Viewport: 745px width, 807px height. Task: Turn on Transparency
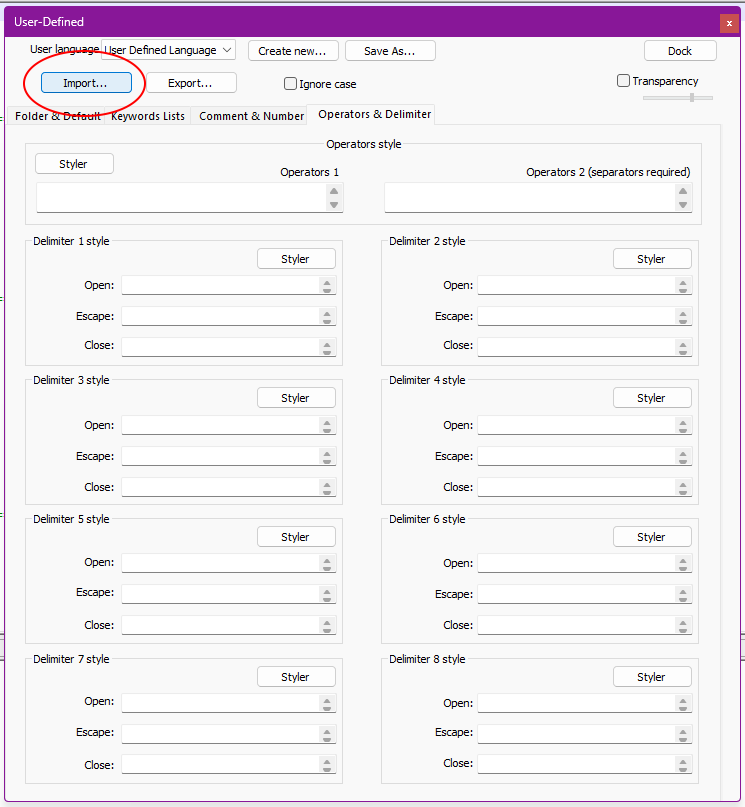[623, 80]
